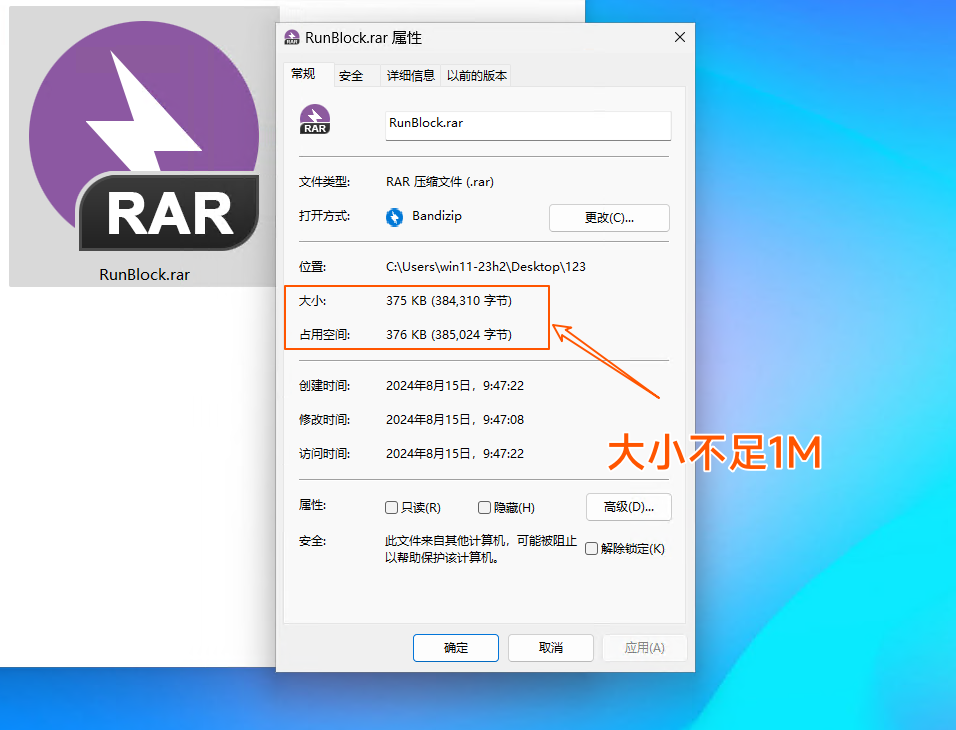Click the dialog title RunBlock.rar 属性
Image resolution: width=956 pixels, height=730 pixels.
pos(363,38)
